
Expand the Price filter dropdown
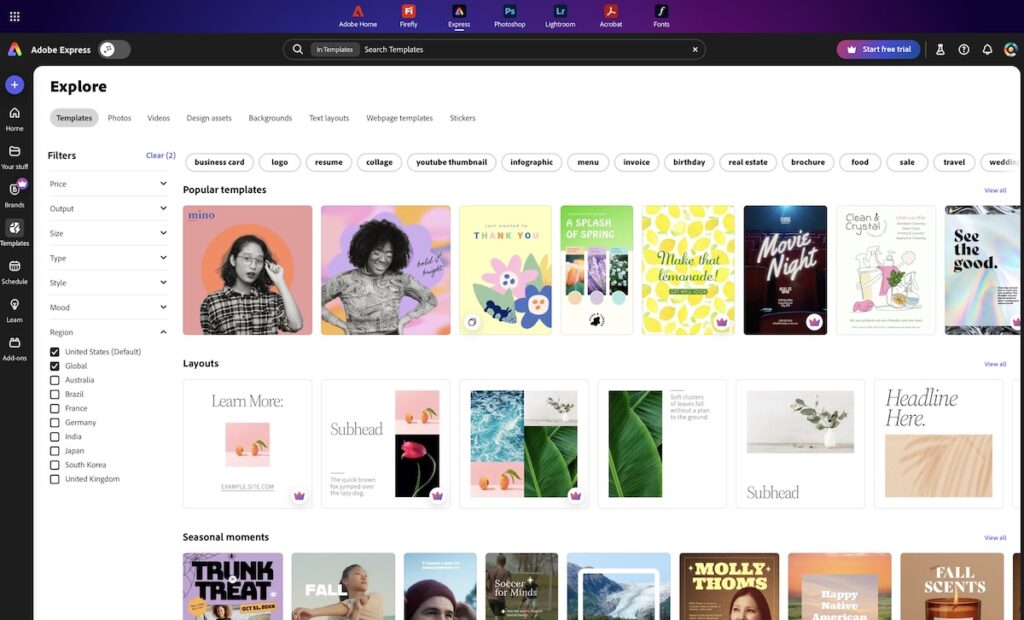pyautogui.click(x=110, y=183)
